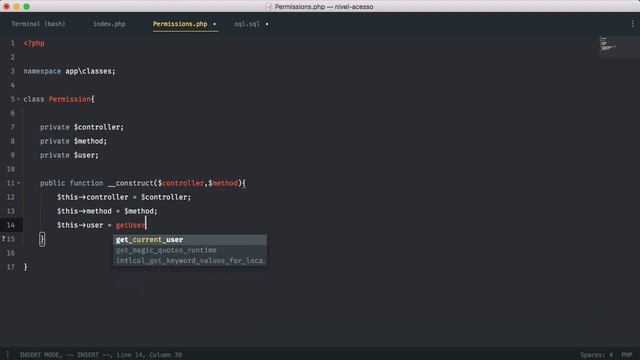Click unsaved dot on sql.sql tab

pos(267,24)
